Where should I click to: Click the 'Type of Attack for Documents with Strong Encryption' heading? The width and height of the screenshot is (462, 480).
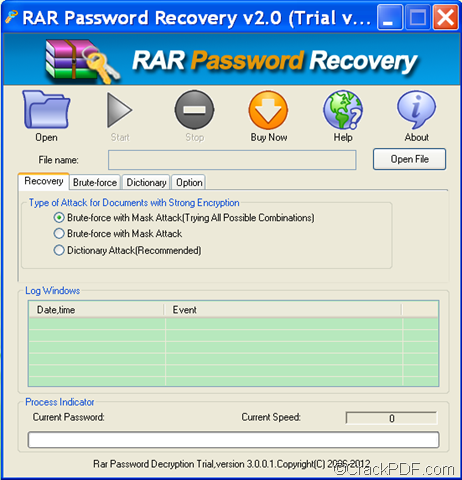point(134,203)
